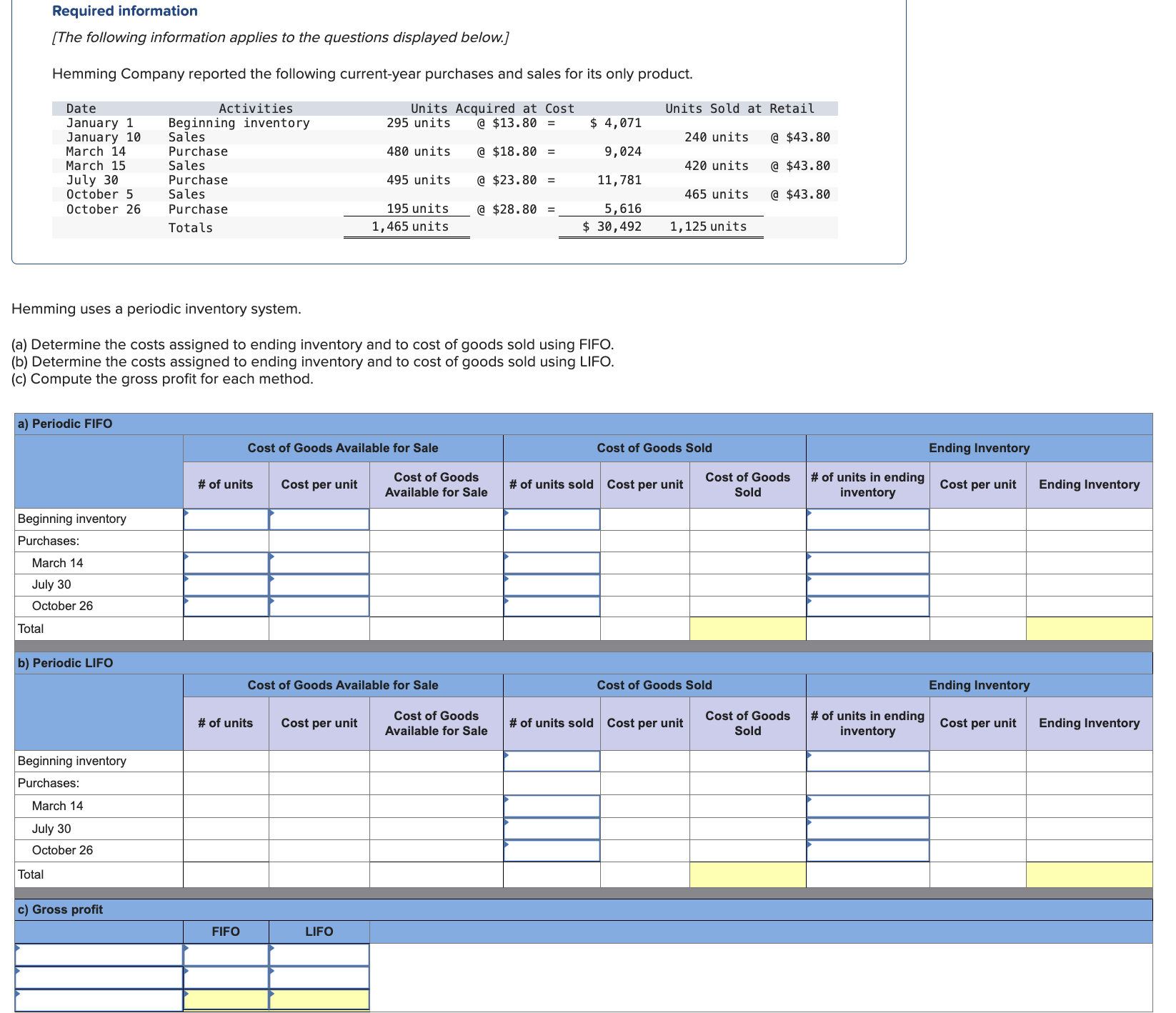Select FIFO October 26 cost per unit field

point(319,607)
